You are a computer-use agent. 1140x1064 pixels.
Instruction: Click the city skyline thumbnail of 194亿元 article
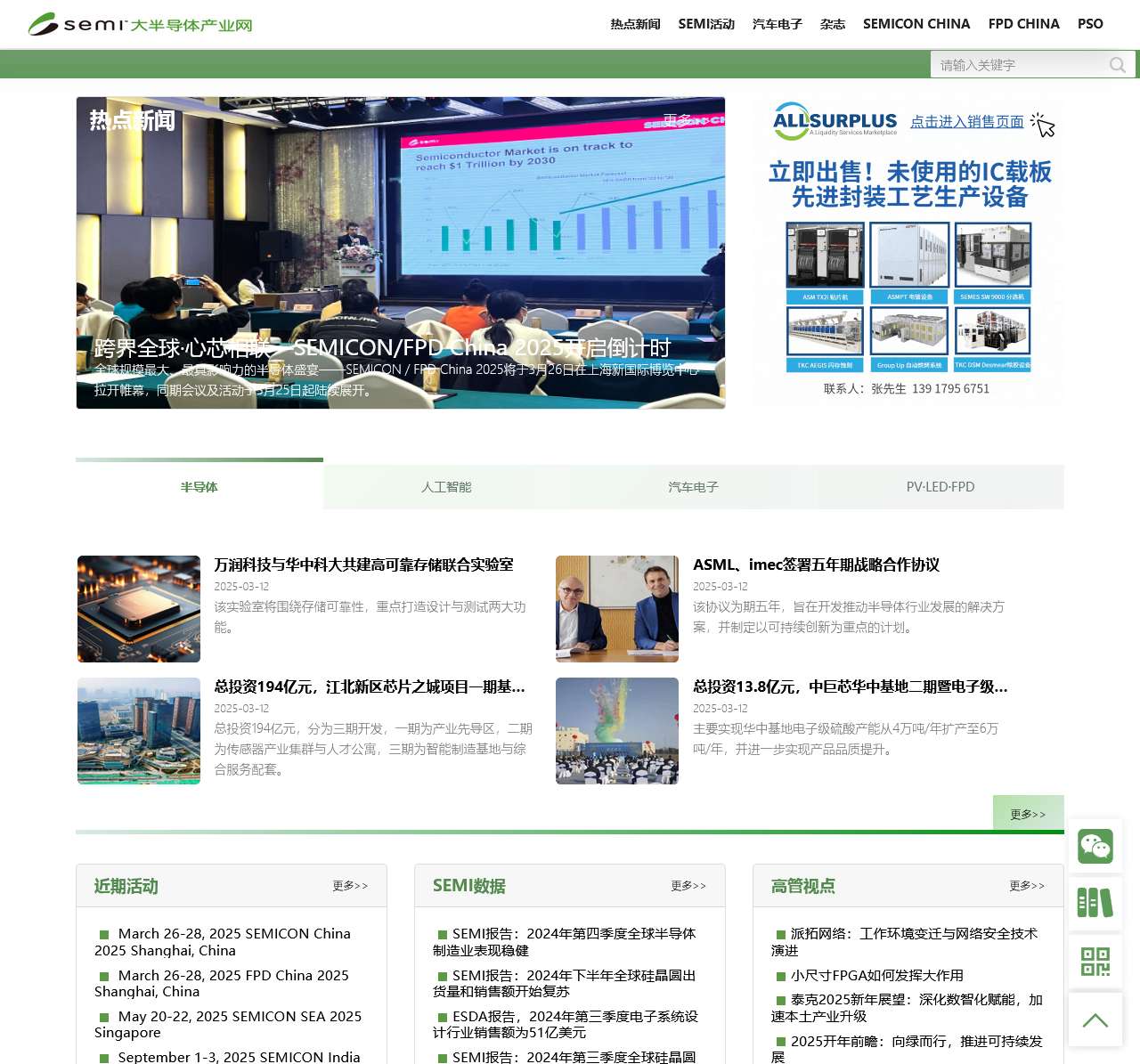pyautogui.click(x=139, y=731)
